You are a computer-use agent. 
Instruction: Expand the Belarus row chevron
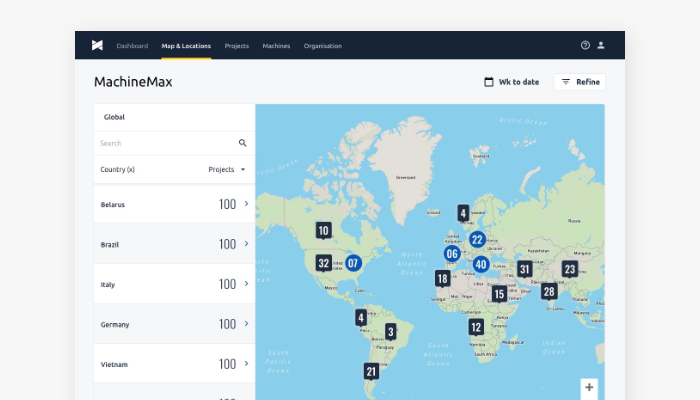246,204
